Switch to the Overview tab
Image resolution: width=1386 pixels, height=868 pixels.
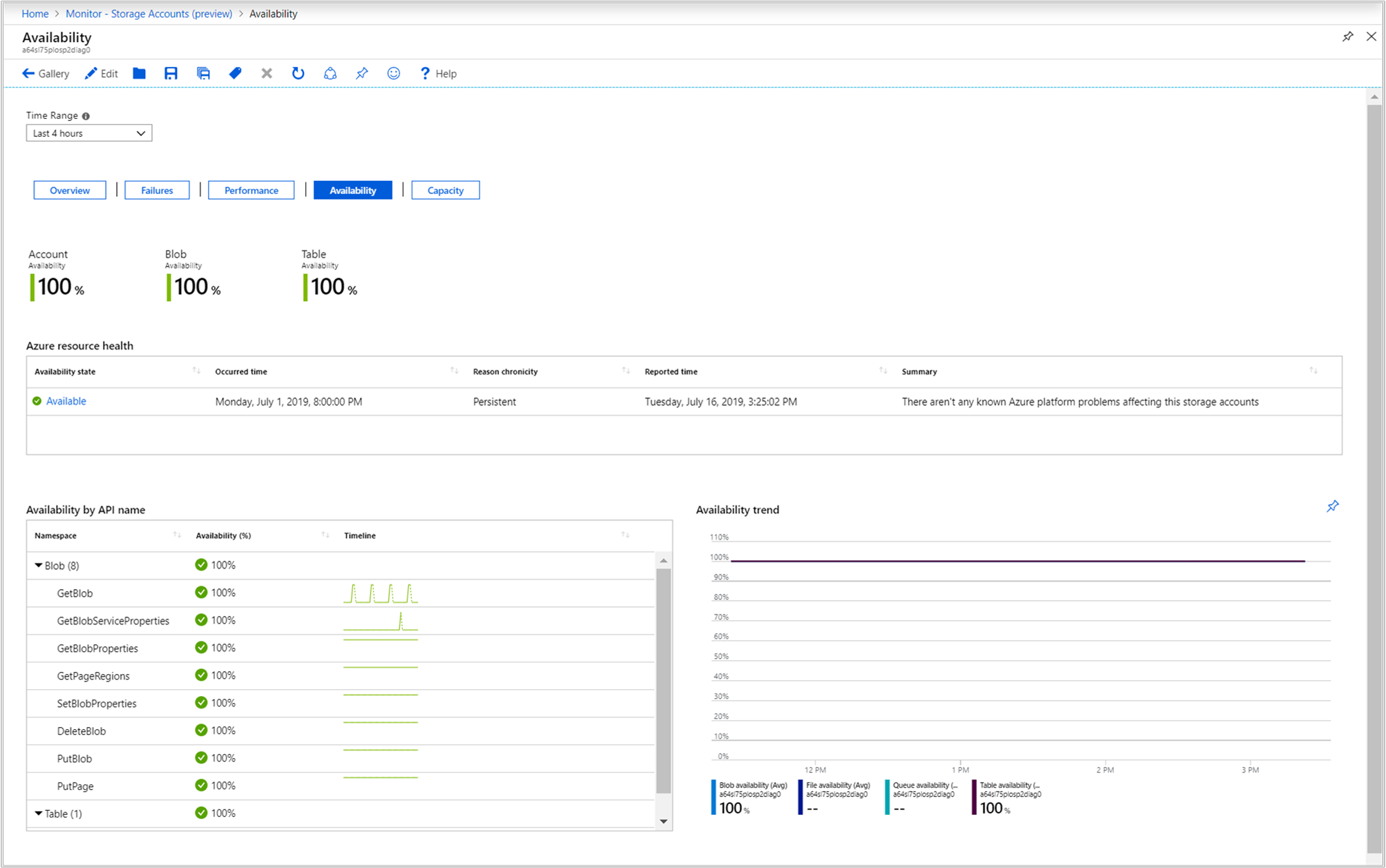coord(70,190)
